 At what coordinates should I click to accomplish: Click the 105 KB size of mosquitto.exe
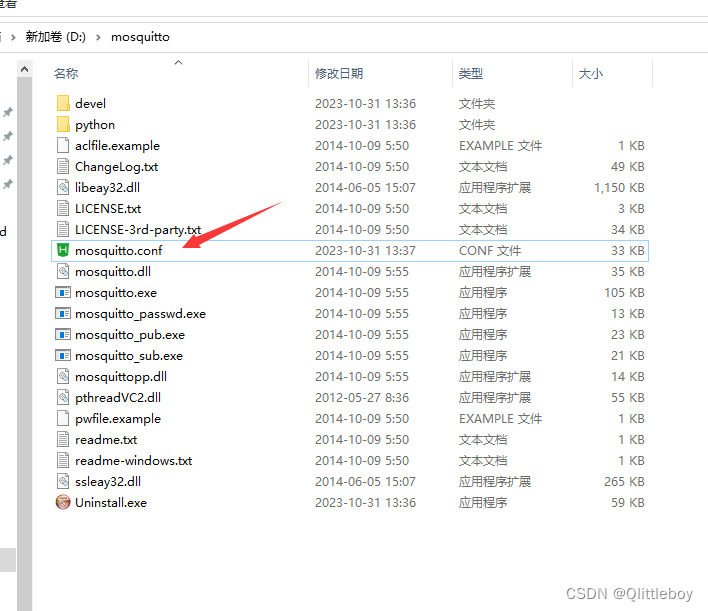pos(624,293)
